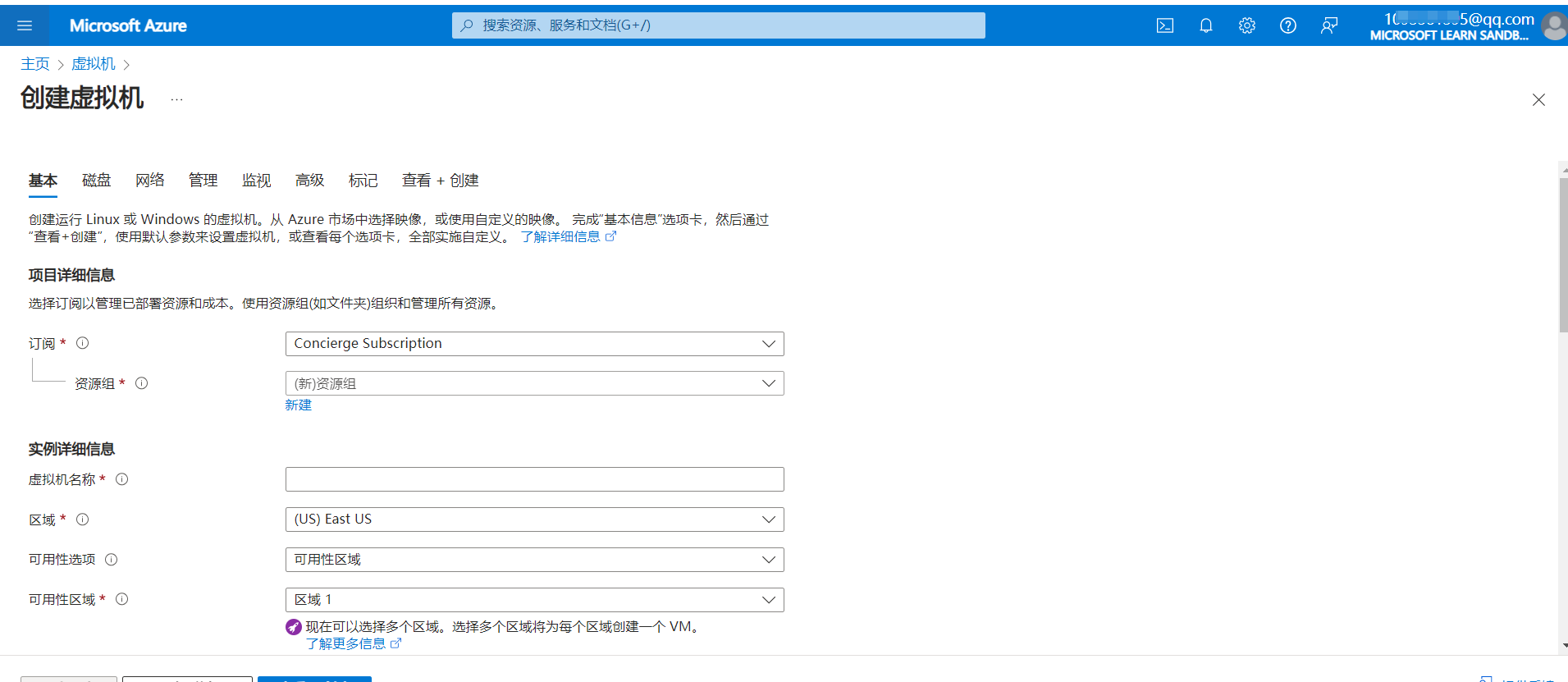Image resolution: width=1568 pixels, height=682 pixels.
Task: Switch to the 高级 tab
Action: coord(309,181)
